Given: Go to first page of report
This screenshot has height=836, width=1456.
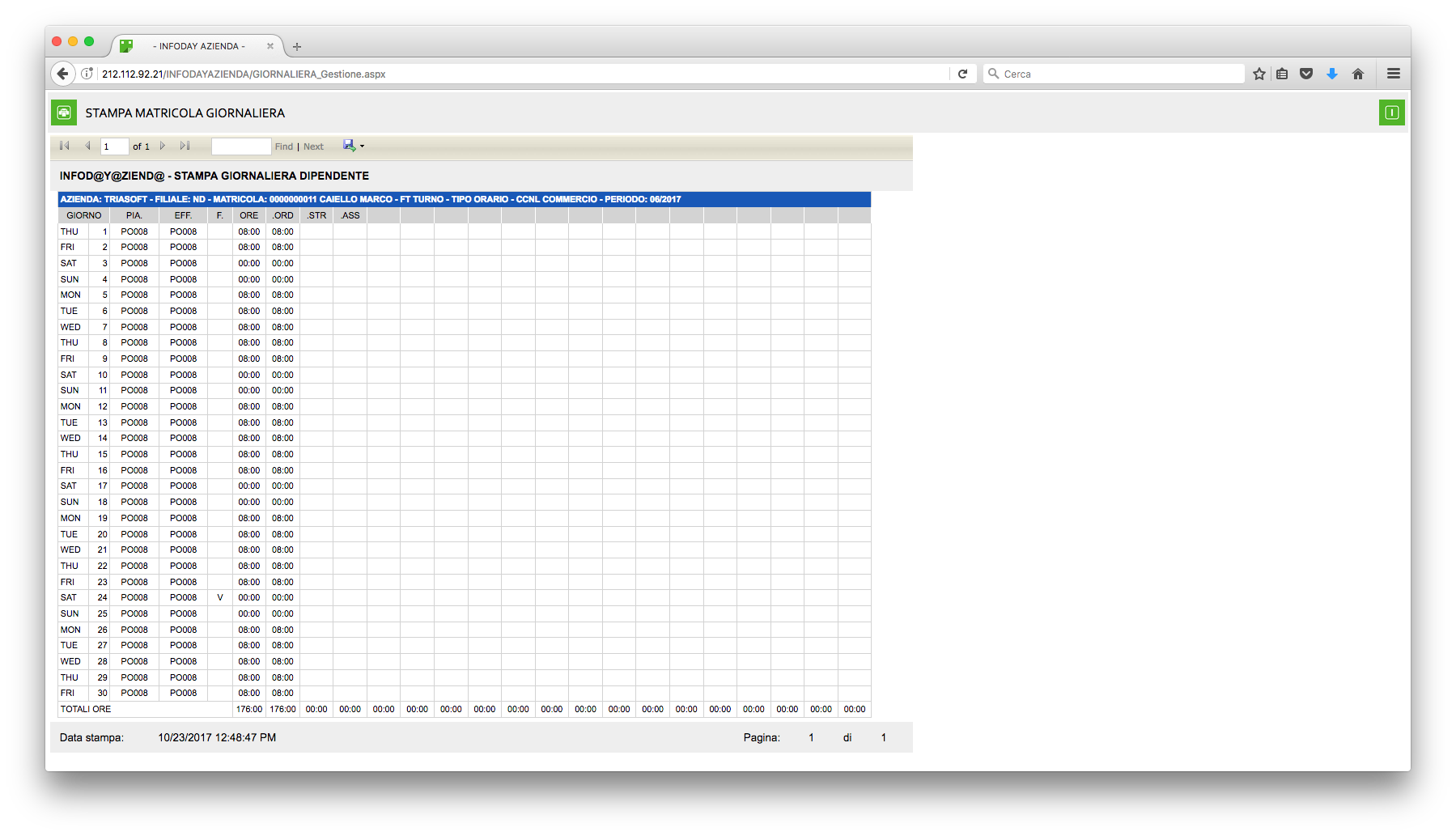Looking at the screenshot, I should coord(65,146).
